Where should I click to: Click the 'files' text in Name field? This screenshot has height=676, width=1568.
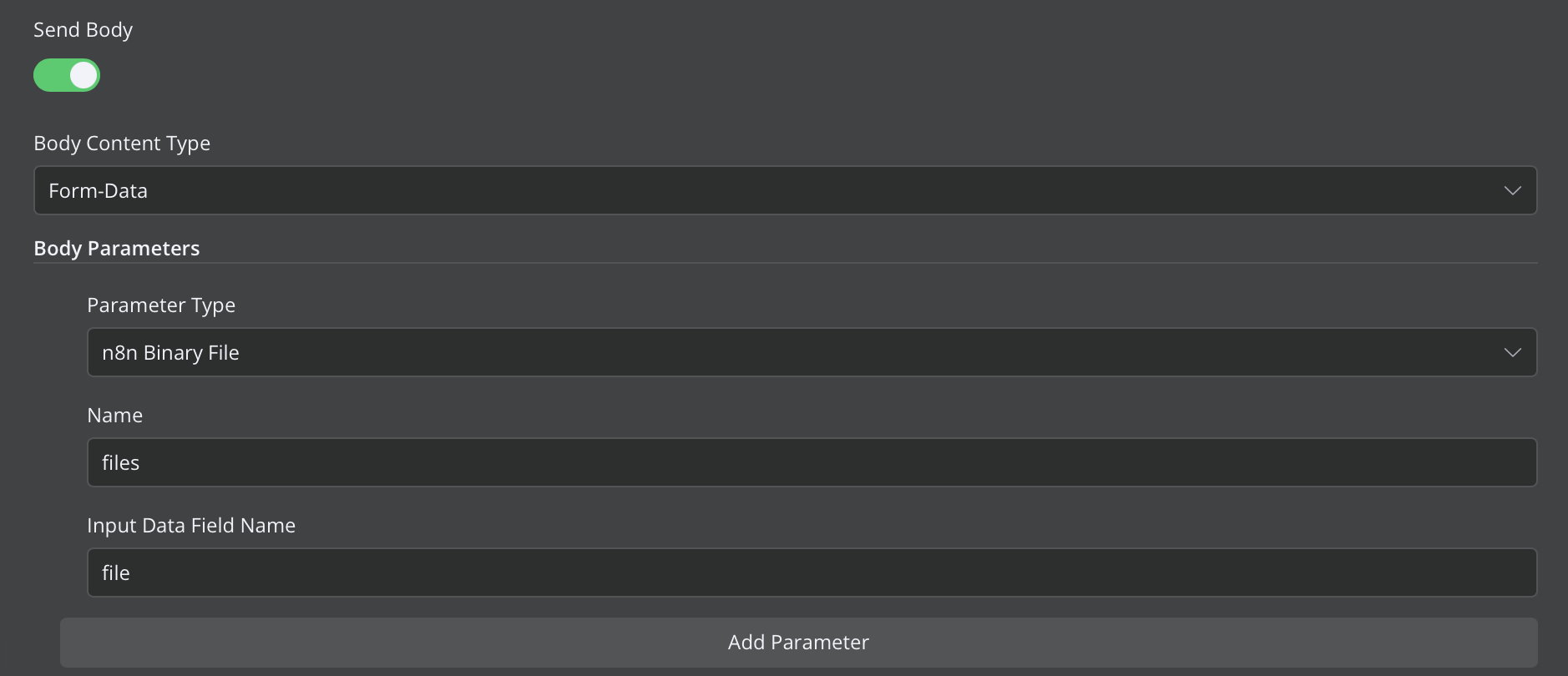120,463
